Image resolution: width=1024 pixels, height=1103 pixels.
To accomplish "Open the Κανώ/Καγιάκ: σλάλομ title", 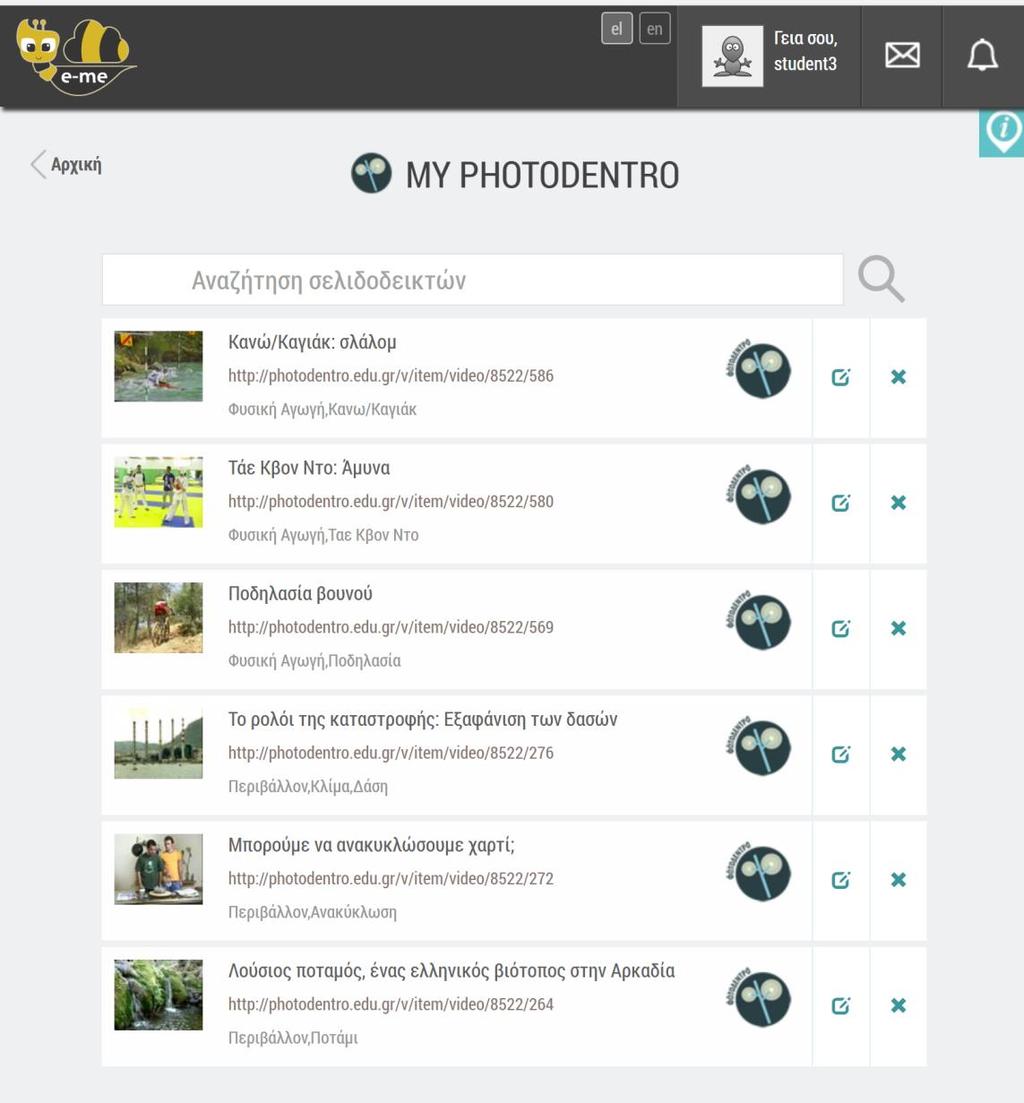I will [312, 343].
